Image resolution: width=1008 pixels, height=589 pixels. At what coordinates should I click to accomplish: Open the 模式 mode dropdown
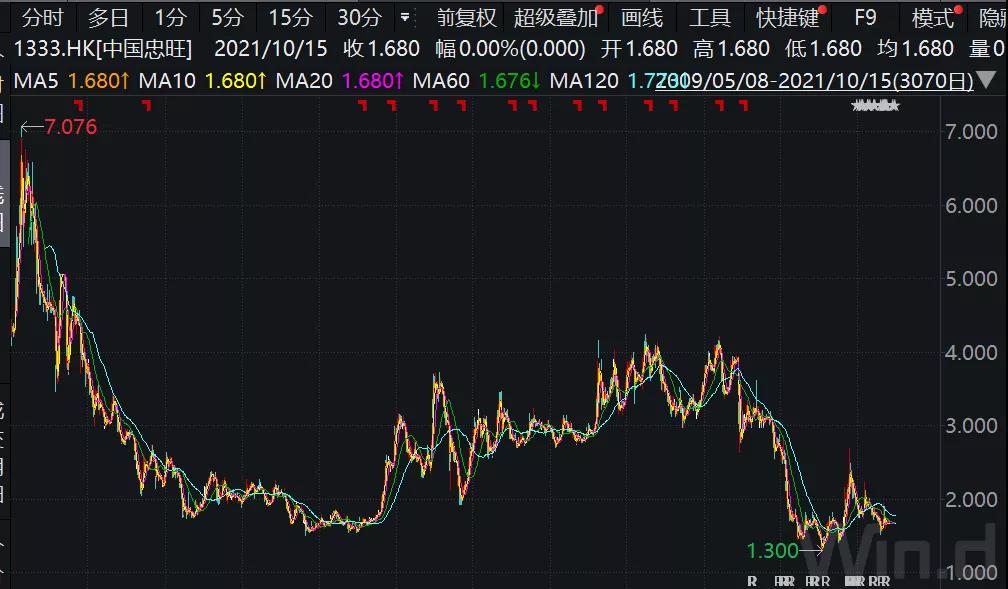(x=933, y=18)
